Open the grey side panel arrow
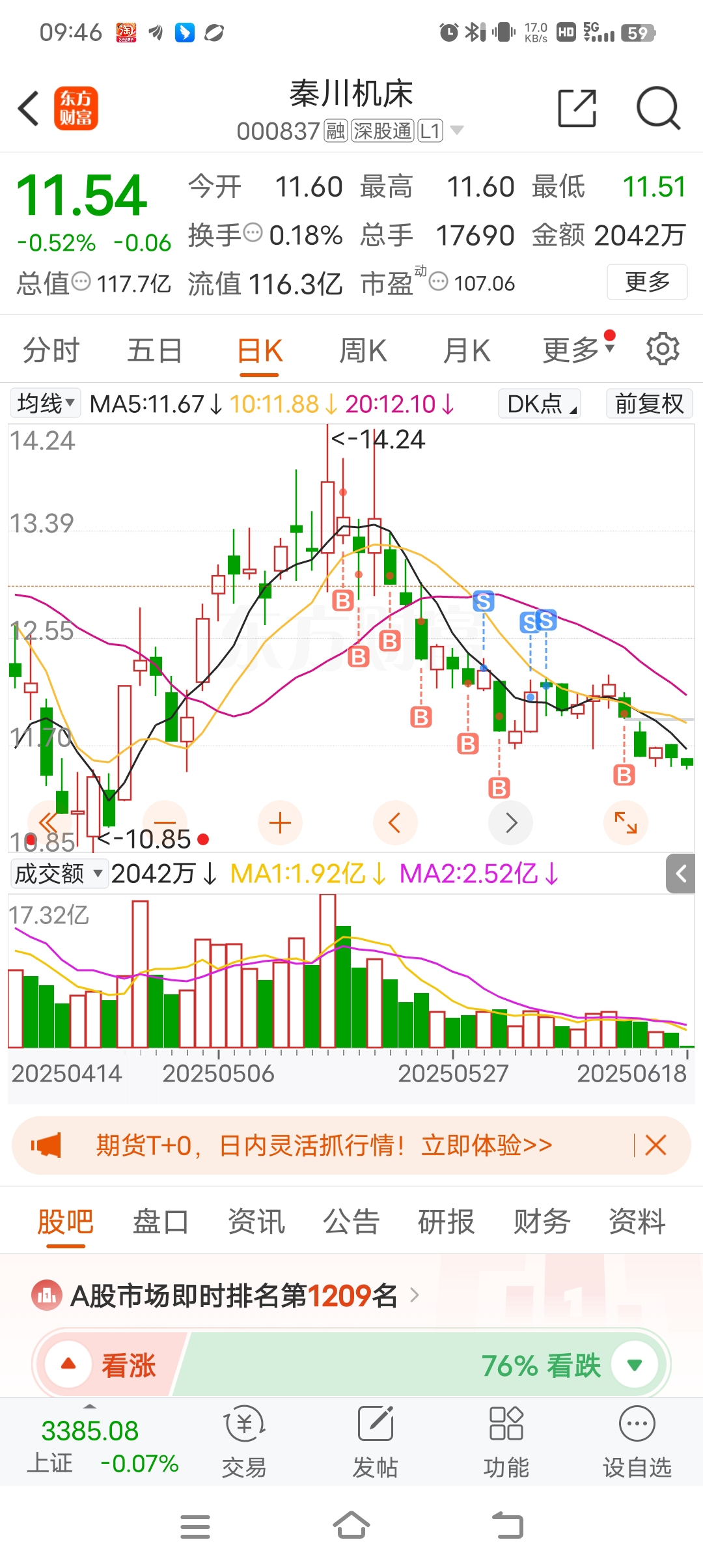Image resolution: width=703 pixels, height=1568 pixels. pyautogui.click(x=681, y=874)
